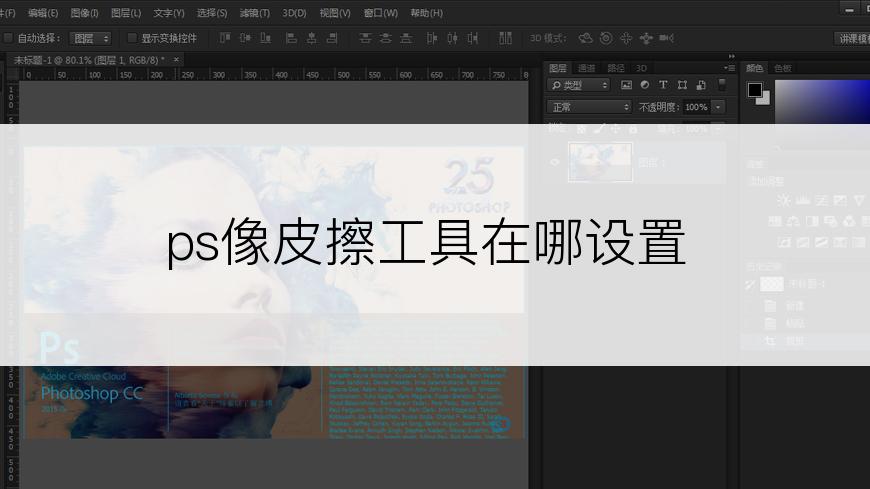Select the 3D roll mode icon
Image resolution: width=870 pixels, height=489 pixels.
[x=606, y=38]
